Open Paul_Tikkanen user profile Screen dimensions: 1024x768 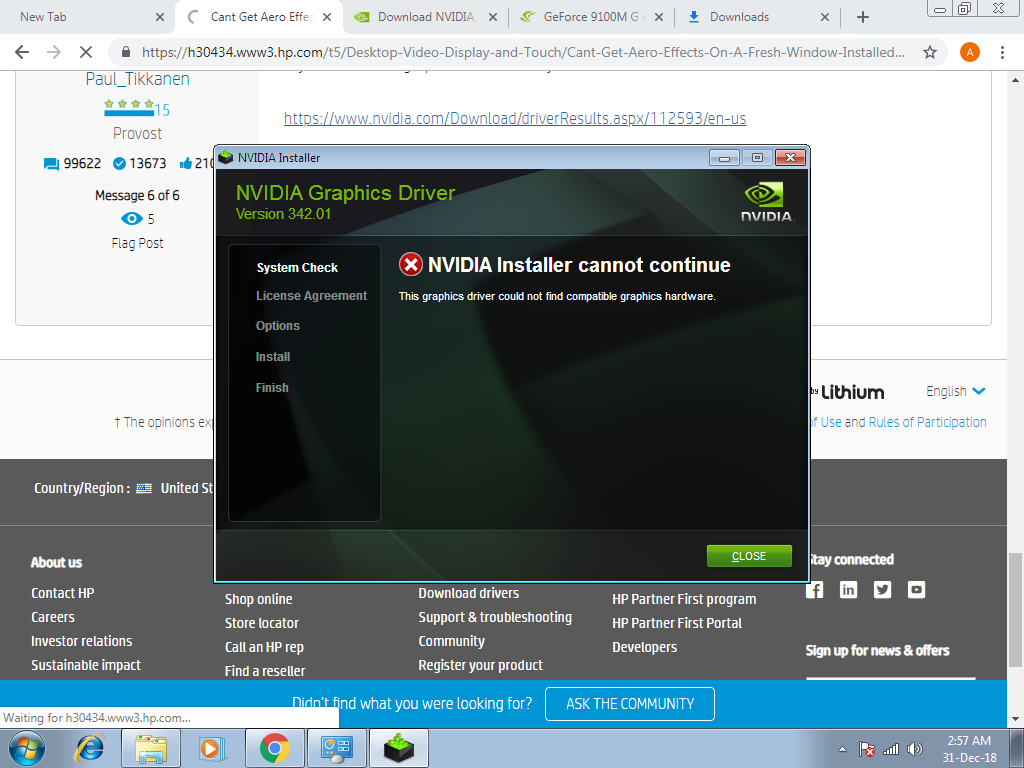click(137, 79)
